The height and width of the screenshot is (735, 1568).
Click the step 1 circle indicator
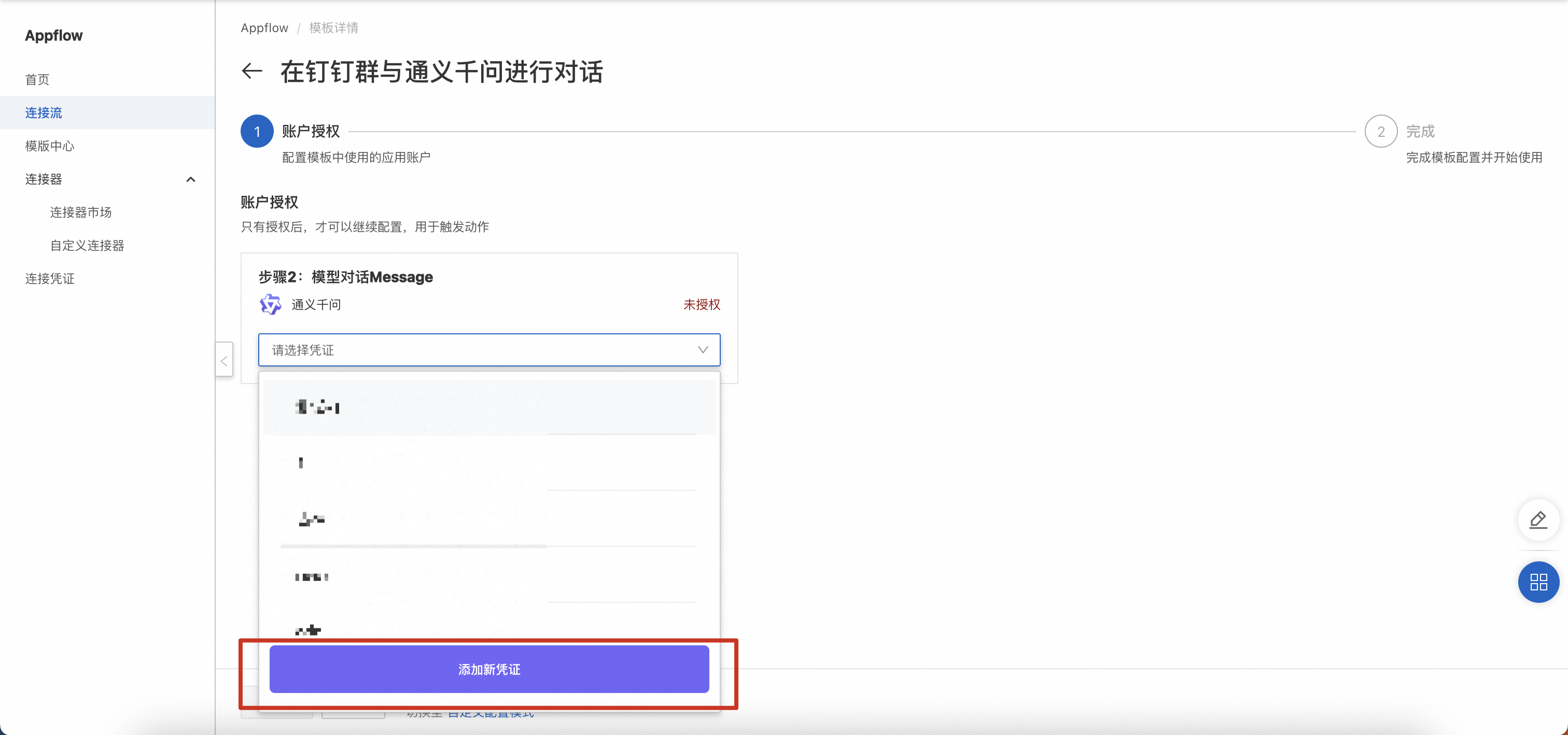257,132
